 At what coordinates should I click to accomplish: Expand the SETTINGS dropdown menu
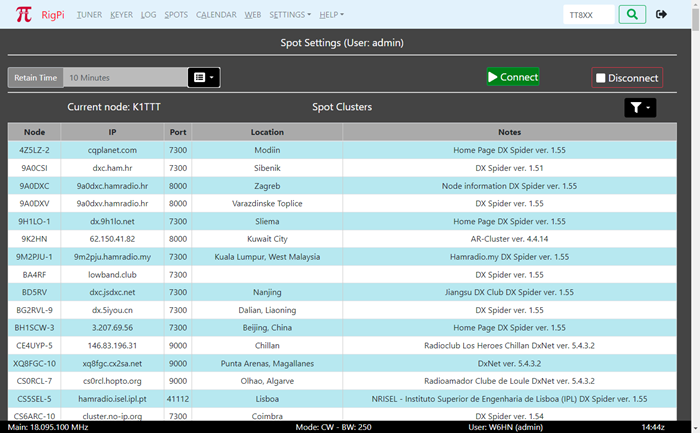290,15
